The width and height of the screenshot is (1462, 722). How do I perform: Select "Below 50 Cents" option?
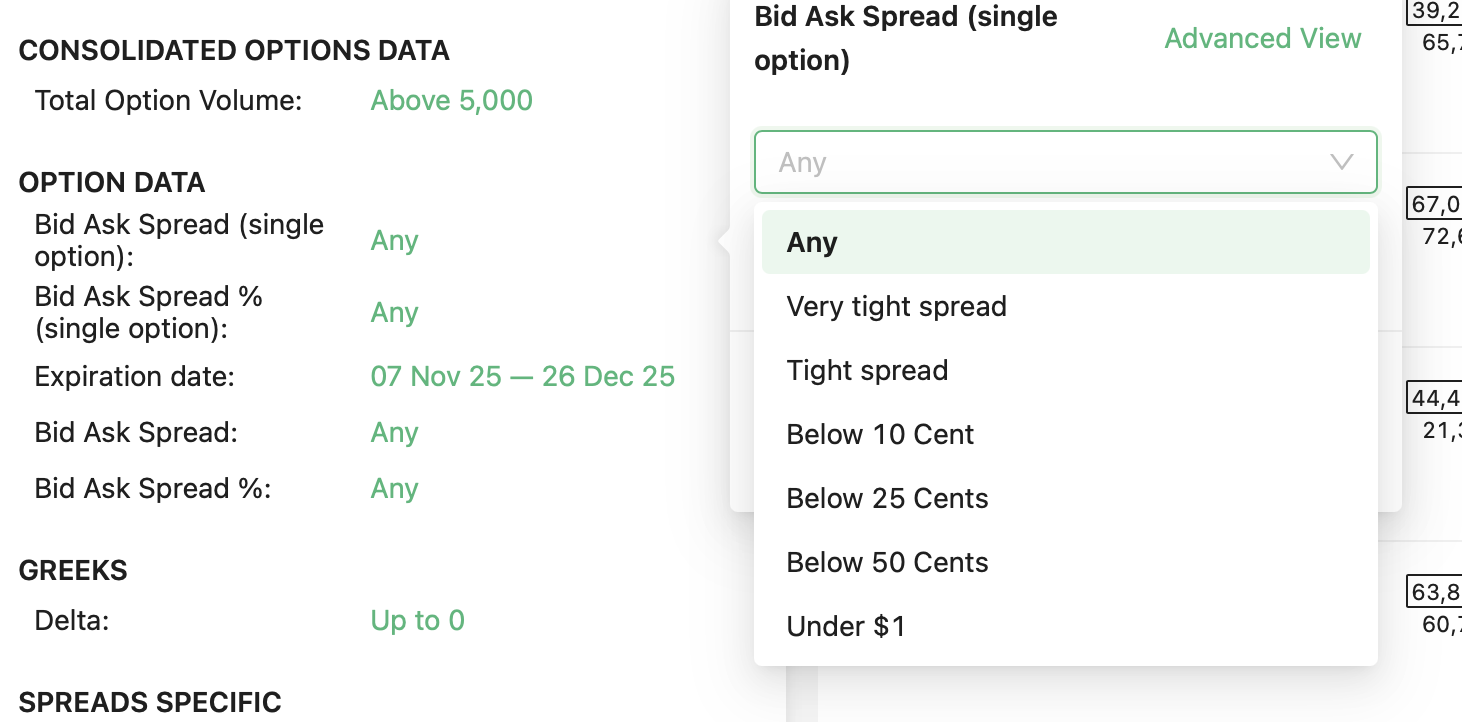tap(887, 562)
